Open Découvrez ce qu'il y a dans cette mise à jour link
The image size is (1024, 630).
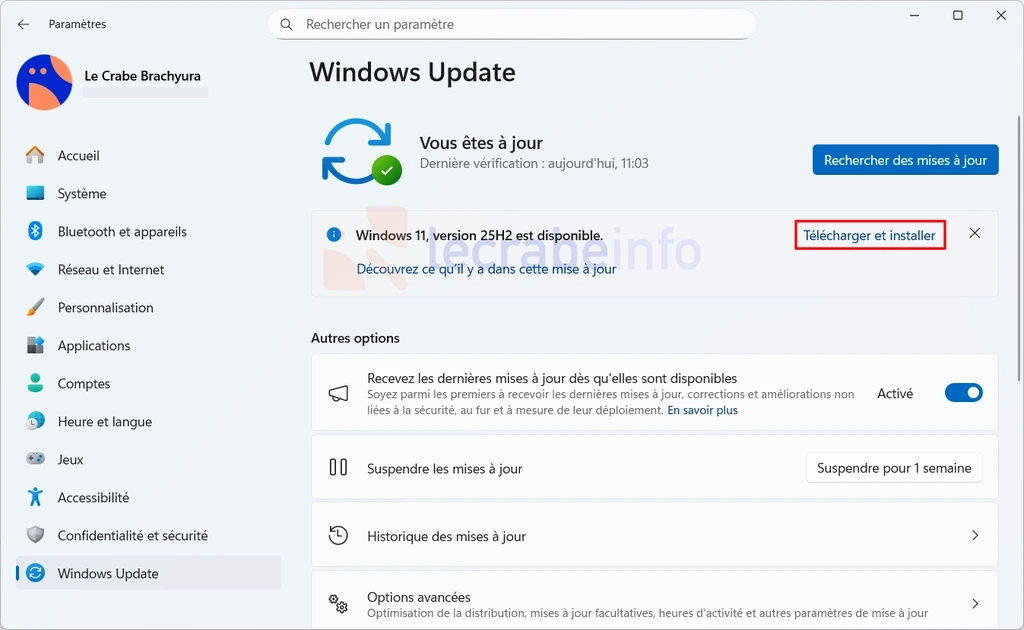486,269
